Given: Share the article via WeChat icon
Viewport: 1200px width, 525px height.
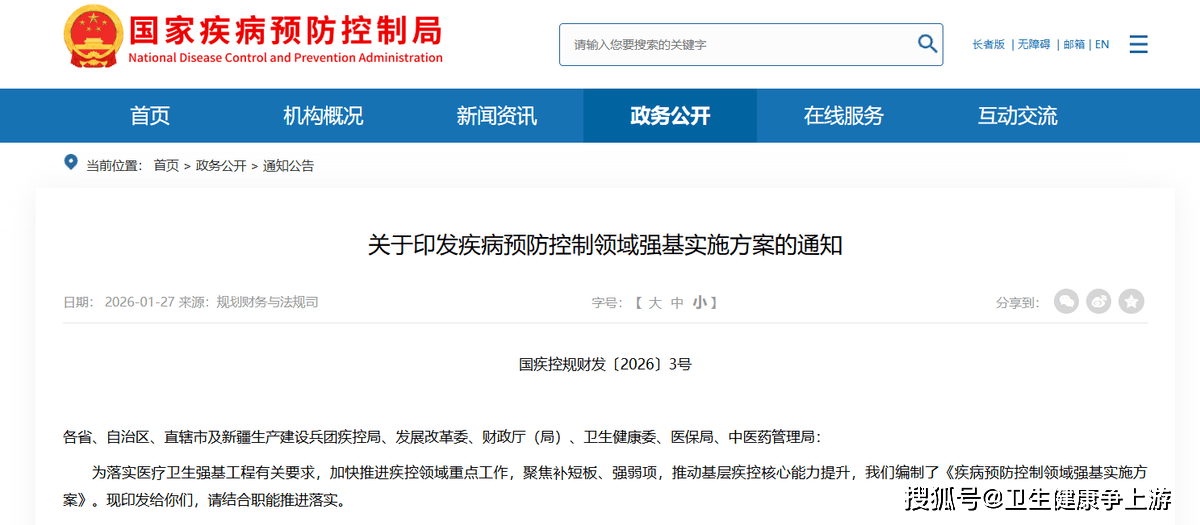Looking at the screenshot, I should 1066,301.
